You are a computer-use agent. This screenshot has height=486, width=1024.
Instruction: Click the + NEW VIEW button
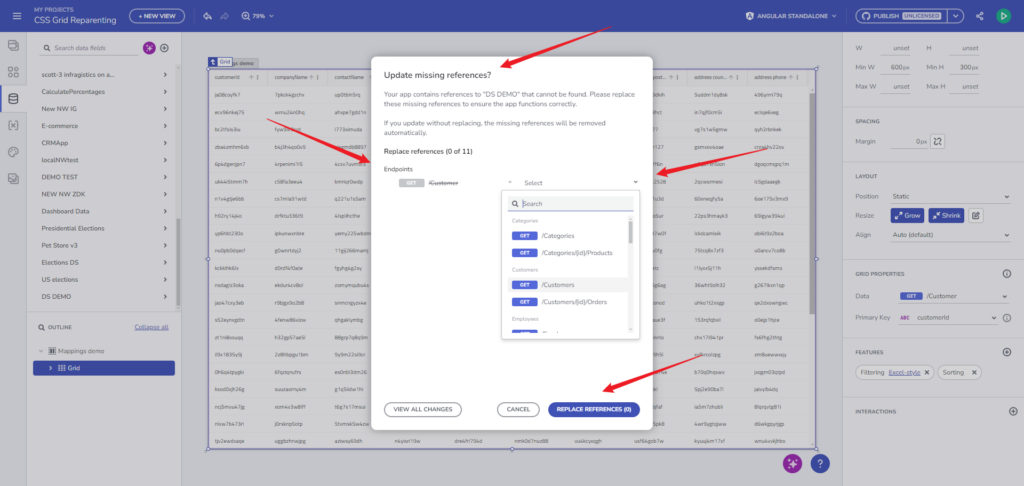coord(157,16)
